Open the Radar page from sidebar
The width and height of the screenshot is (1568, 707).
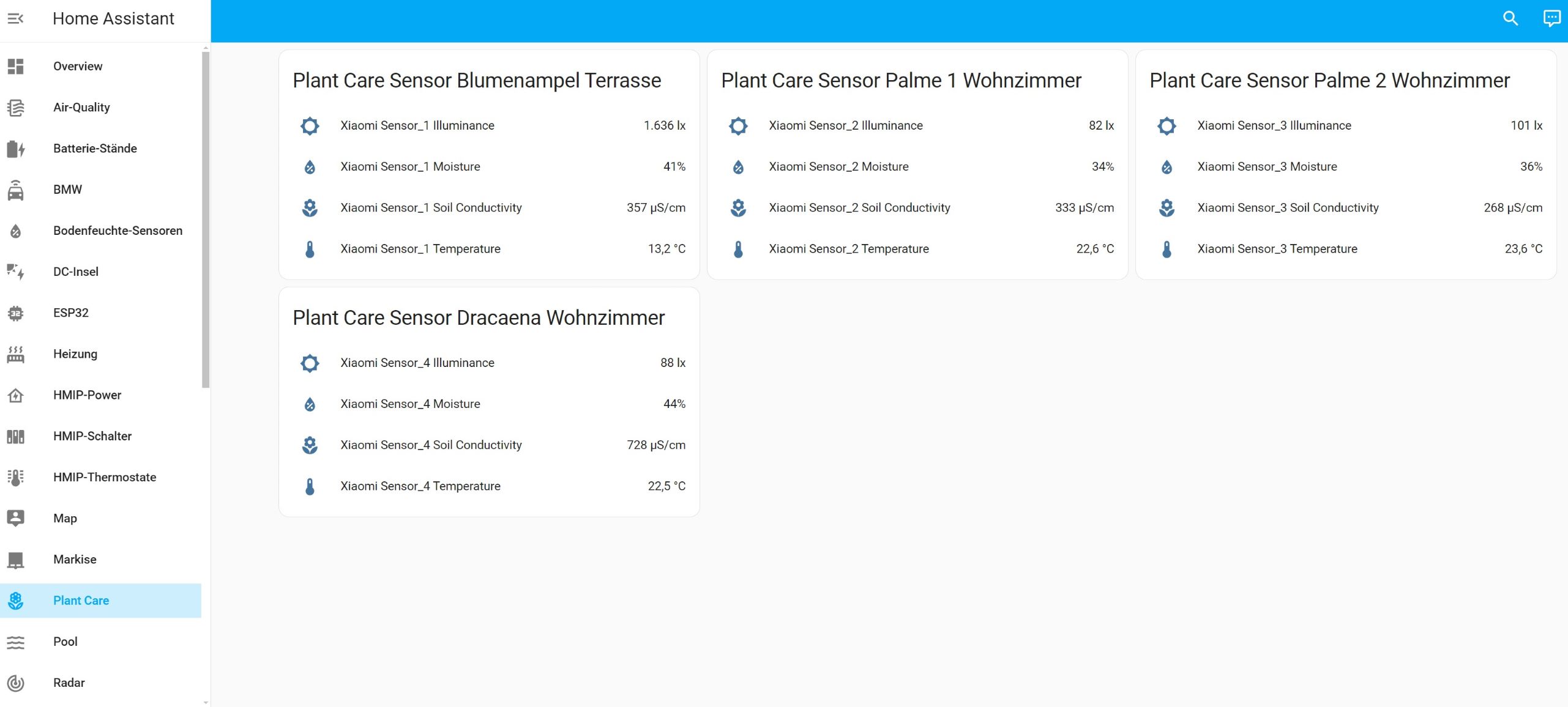tap(67, 682)
